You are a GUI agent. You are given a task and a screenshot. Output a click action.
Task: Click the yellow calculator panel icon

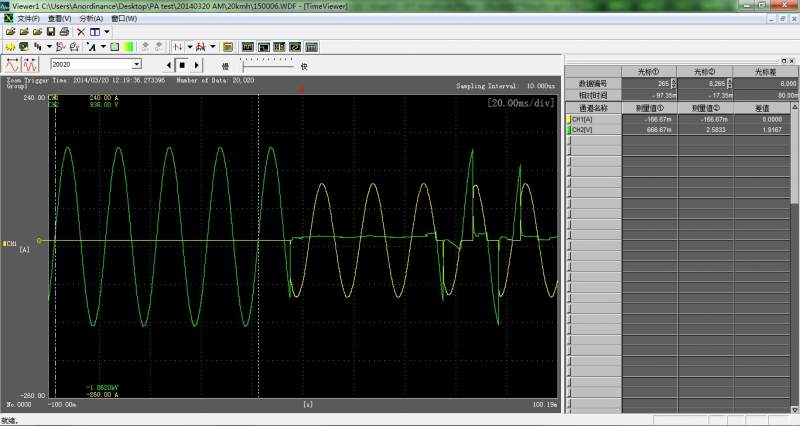pos(228,47)
